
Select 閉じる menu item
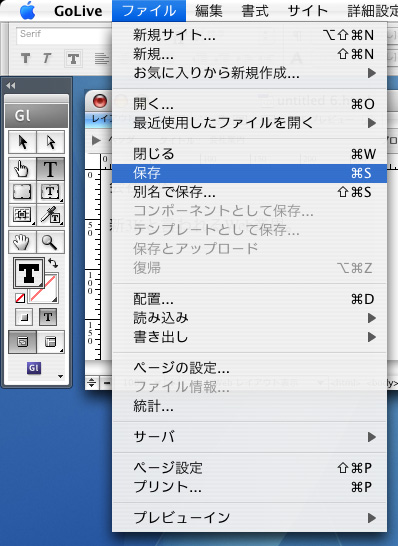(x=249, y=154)
